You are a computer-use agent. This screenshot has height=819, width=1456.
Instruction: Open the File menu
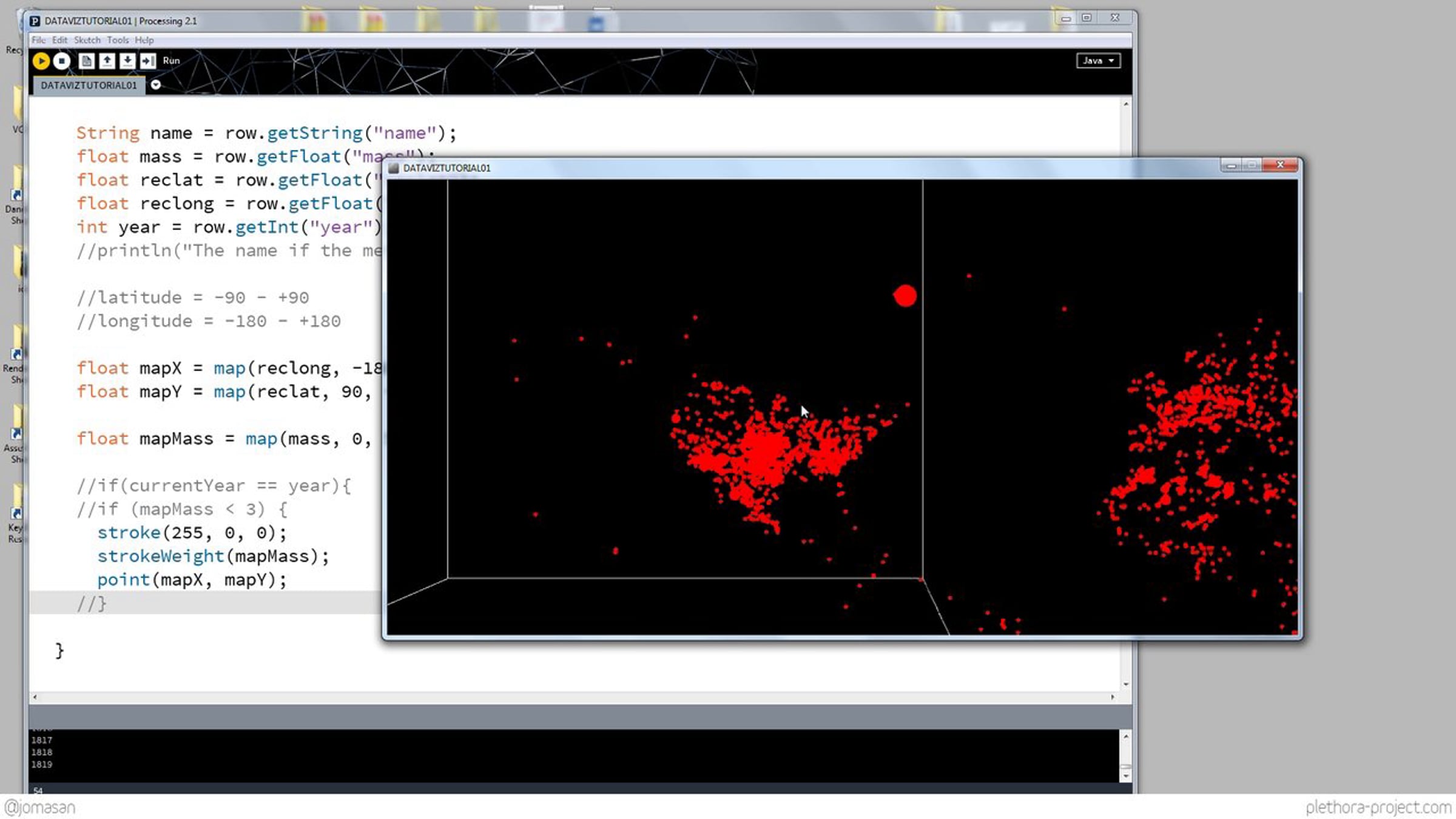38,40
